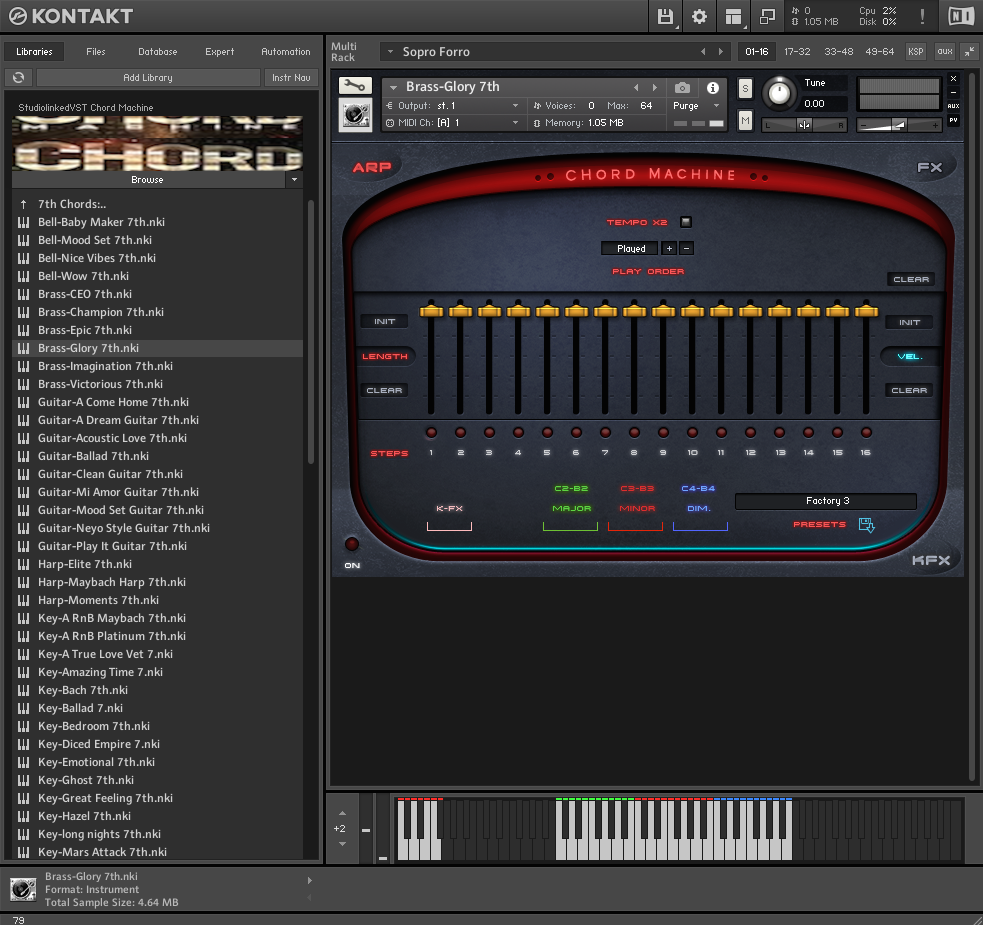Click the camera snapshot icon
The height and width of the screenshot is (925, 983).
(x=682, y=88)
